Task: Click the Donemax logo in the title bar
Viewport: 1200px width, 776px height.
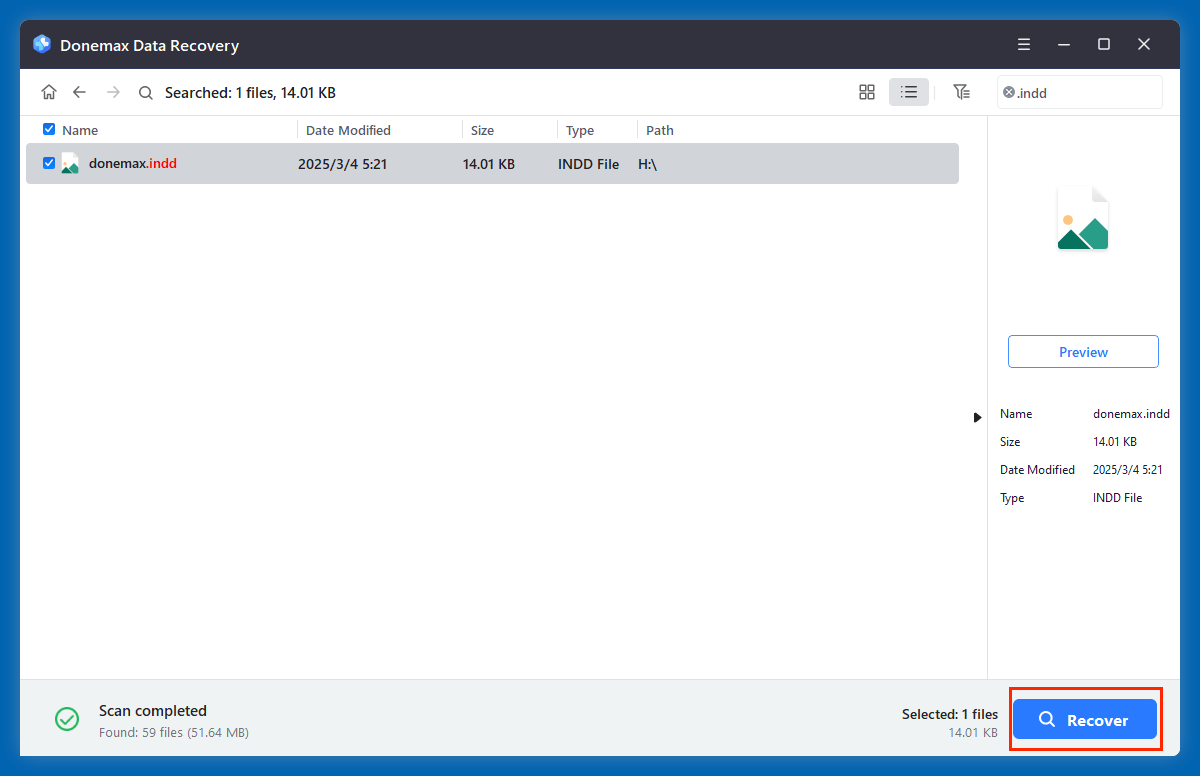Action: (x=41, y=44)
